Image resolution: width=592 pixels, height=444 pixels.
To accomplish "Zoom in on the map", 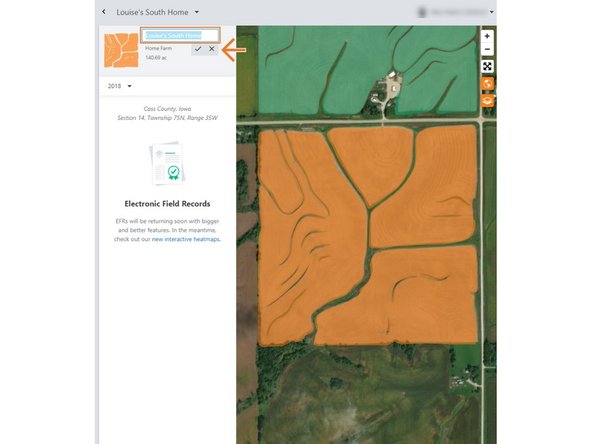I will (x=487, y=36).
